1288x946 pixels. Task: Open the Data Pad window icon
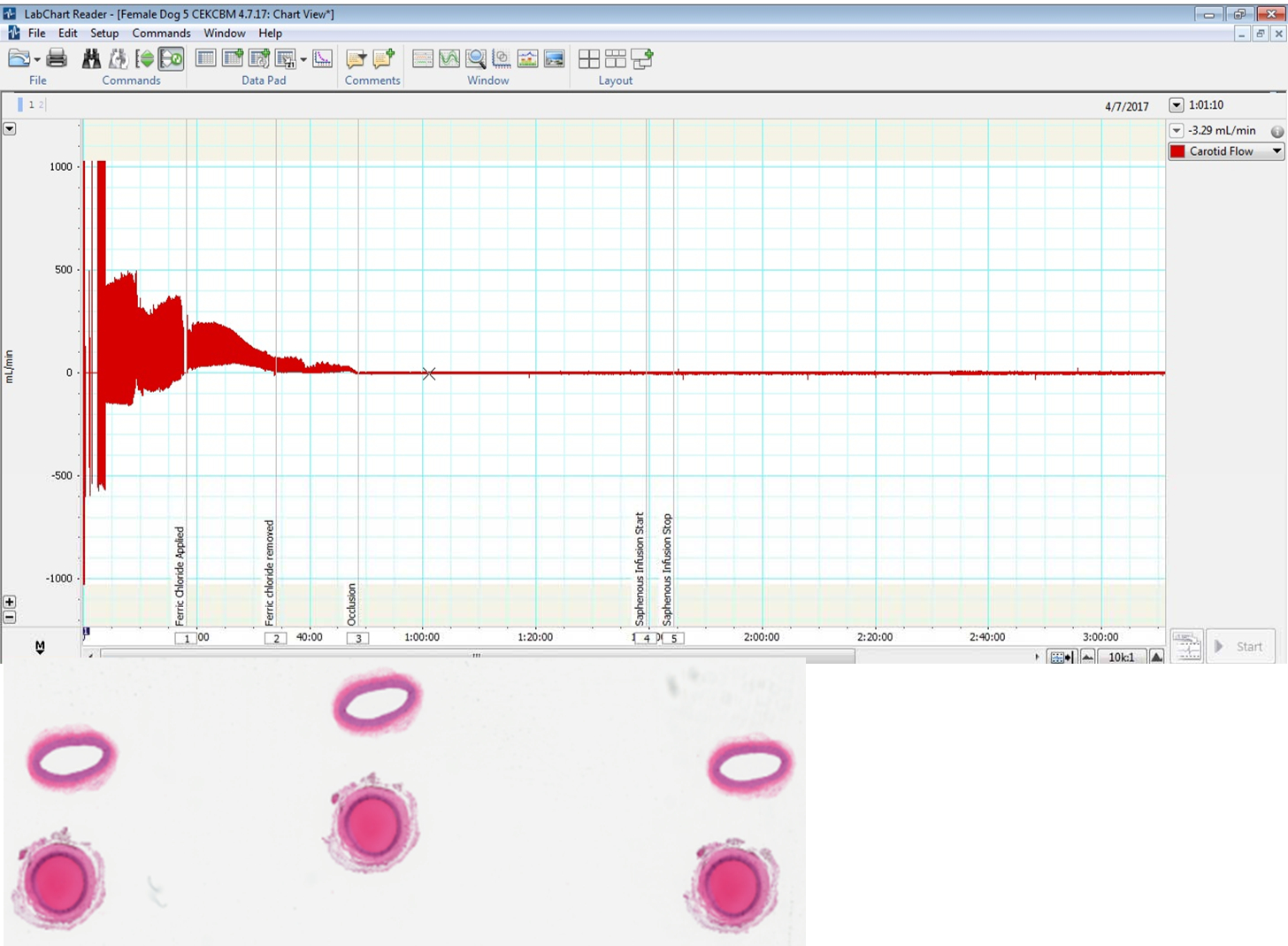click(205, 59)
